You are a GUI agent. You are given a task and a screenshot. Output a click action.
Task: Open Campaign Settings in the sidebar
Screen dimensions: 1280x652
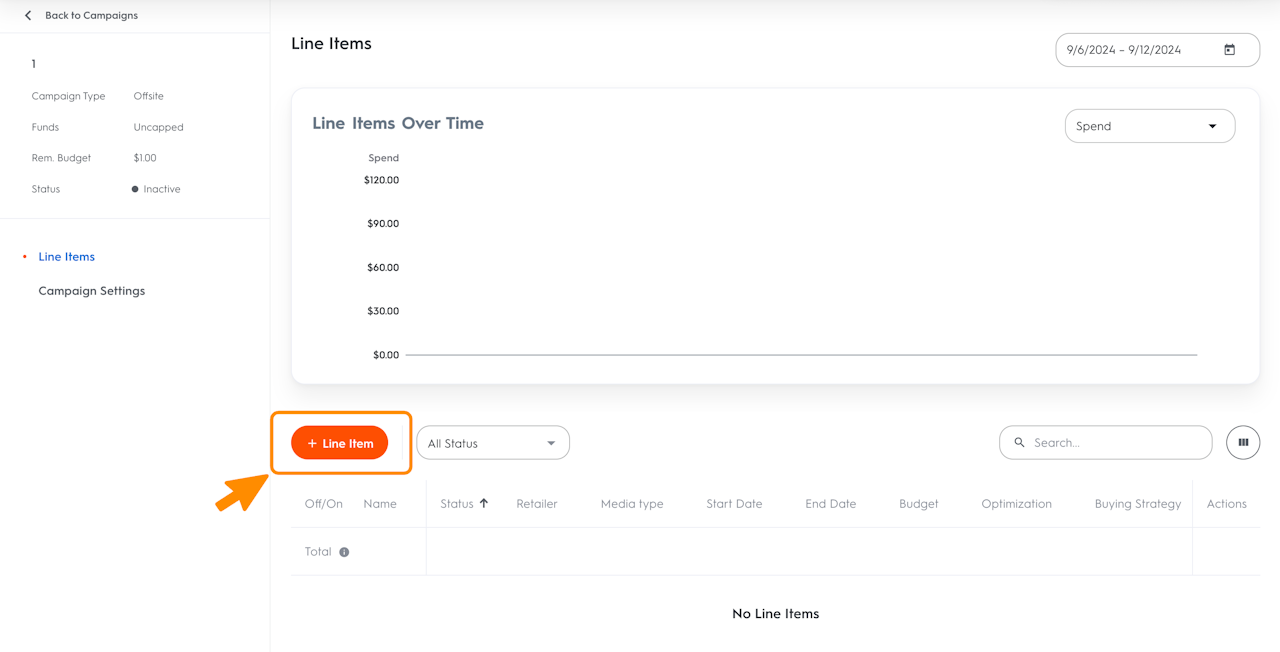92,291
